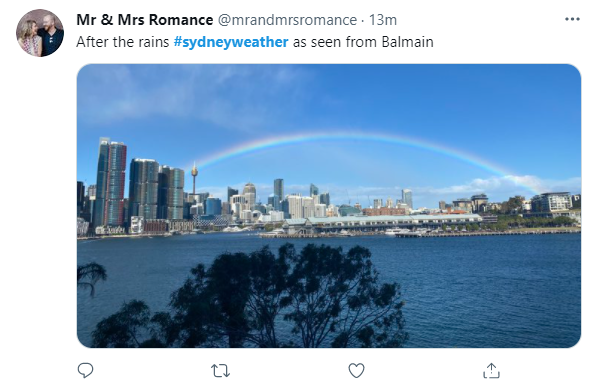Click the 13m timestamp link

pos(383,20)
